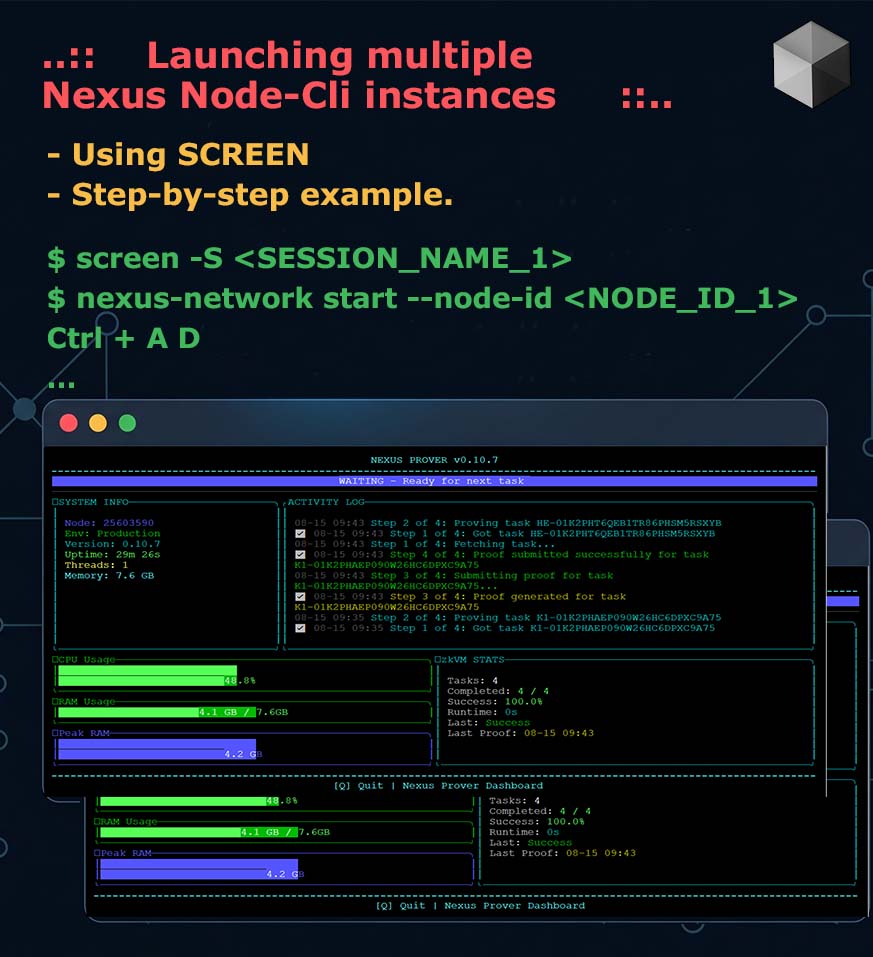The height and width of the screenshot is (957, 873).
Task: Click the '- Using SCREEN' bullet
Action: pyautogui.click(x=178, y=154)
